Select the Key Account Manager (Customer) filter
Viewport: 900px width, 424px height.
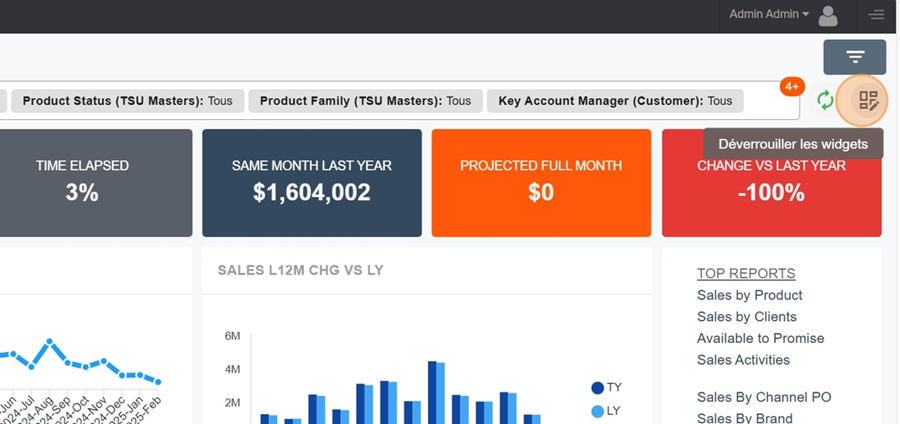615,101
